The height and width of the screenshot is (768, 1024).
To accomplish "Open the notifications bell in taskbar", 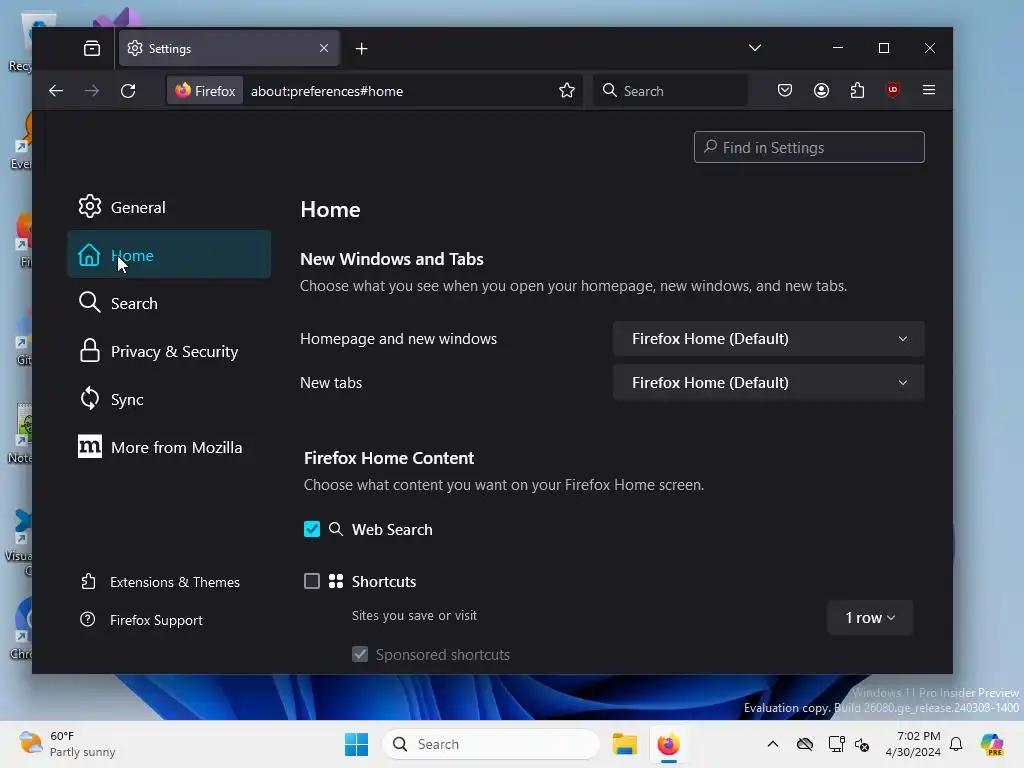I will [956, 744].
